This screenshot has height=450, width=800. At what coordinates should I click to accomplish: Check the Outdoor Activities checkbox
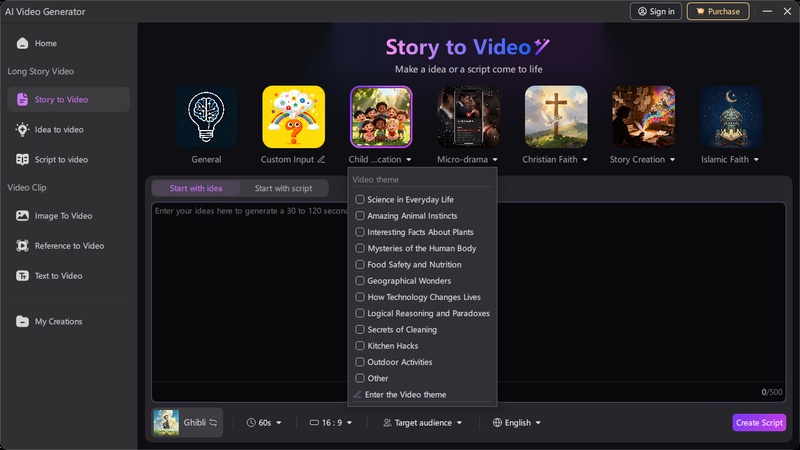pyautogui.click(x=360, y=362)
